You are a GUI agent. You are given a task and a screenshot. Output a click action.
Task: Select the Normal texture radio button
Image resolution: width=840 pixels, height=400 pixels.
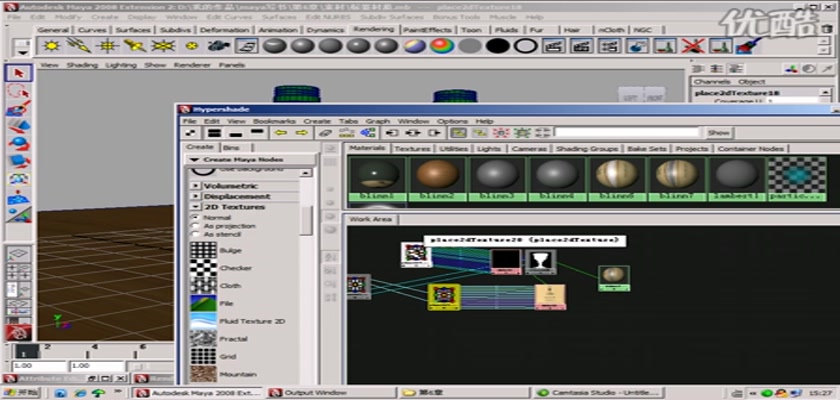[x=195, y=217]
